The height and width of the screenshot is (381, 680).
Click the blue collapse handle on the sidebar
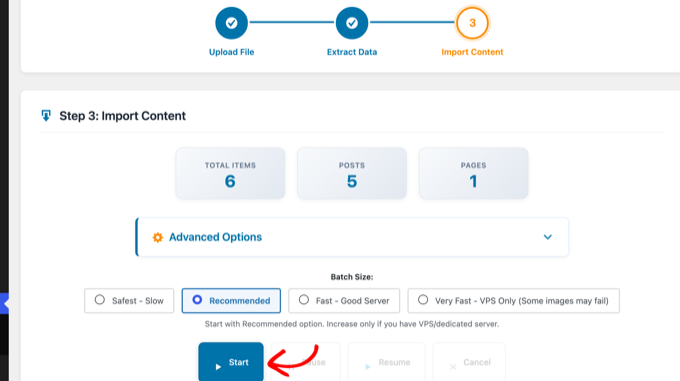(x=4, y=303)
